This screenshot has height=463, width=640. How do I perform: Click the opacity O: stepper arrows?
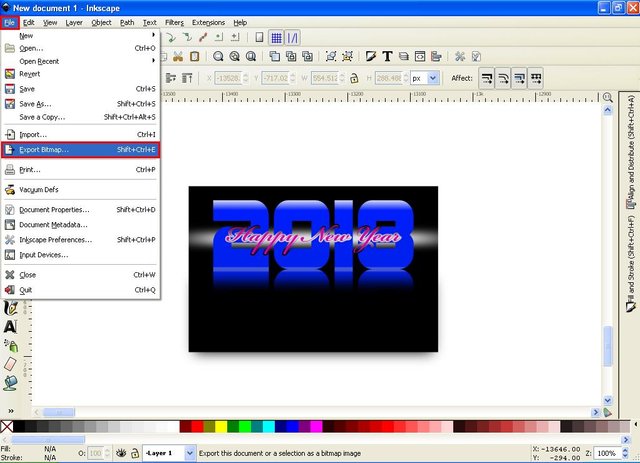107,453
